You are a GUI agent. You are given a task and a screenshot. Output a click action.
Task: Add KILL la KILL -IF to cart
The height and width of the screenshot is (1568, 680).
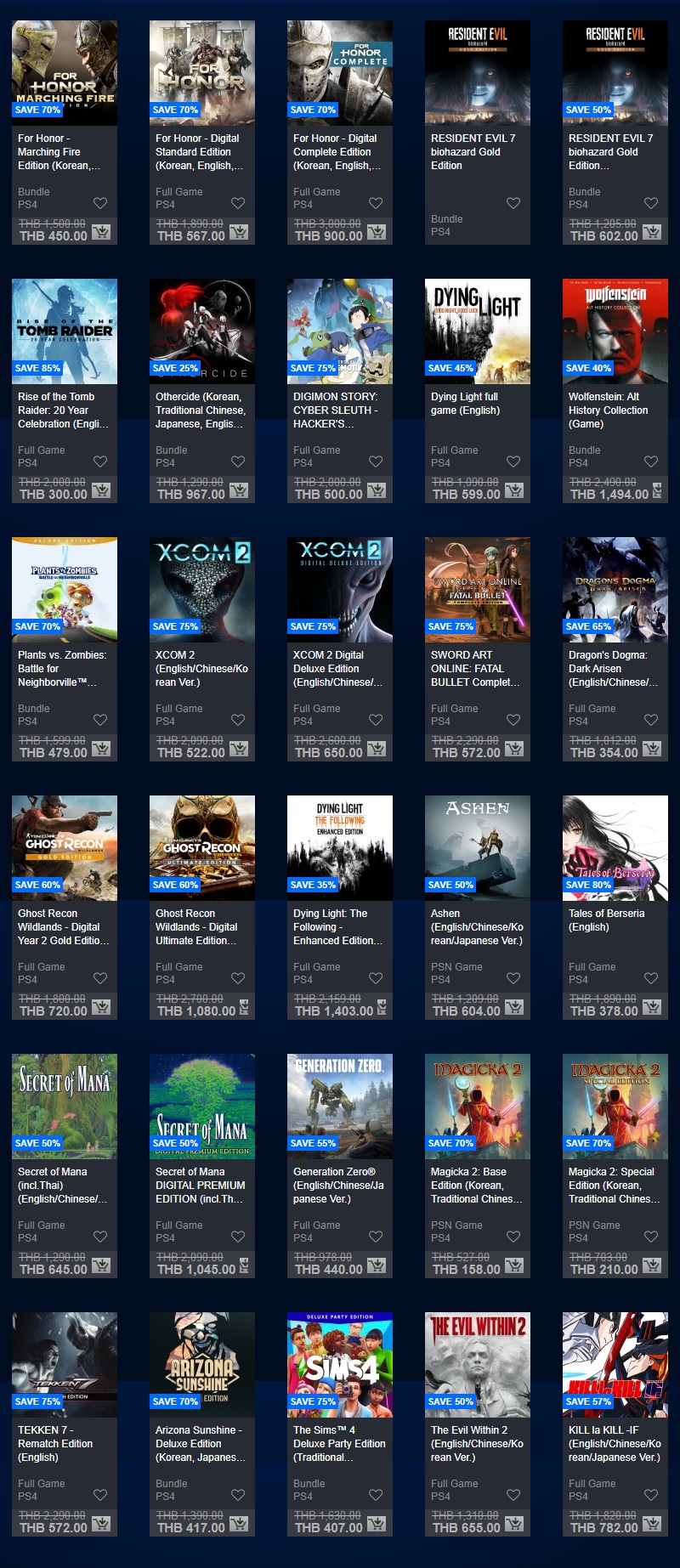[652, 1524]
